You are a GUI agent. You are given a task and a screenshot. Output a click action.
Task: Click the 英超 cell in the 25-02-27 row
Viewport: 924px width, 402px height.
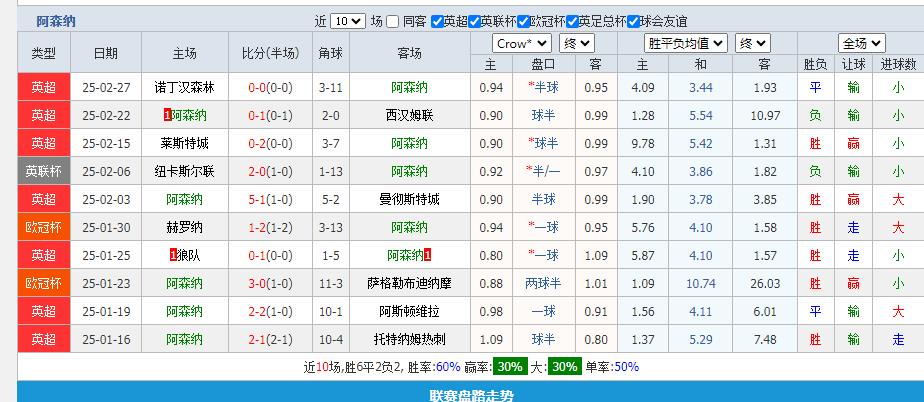(44, 88)
